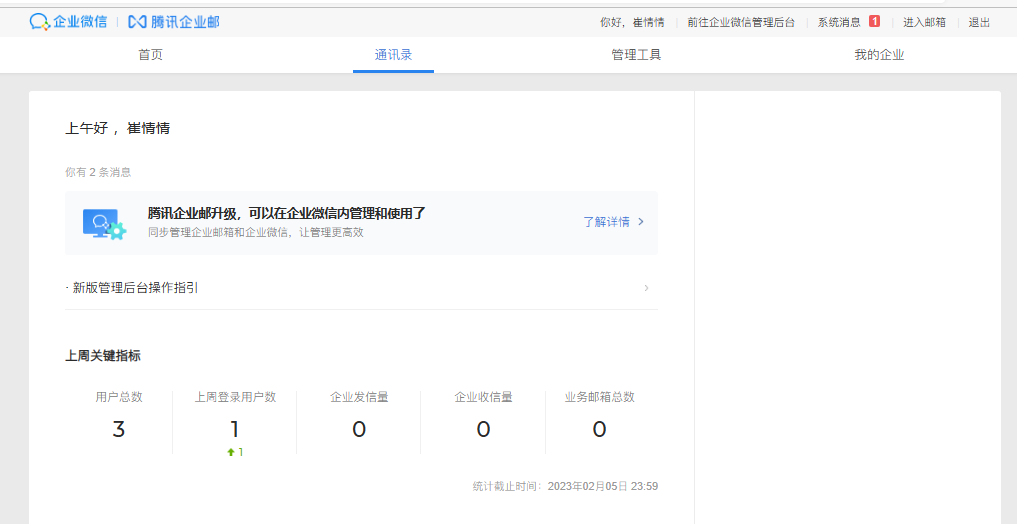Go to the 我的企业 tab

[879, 55]
